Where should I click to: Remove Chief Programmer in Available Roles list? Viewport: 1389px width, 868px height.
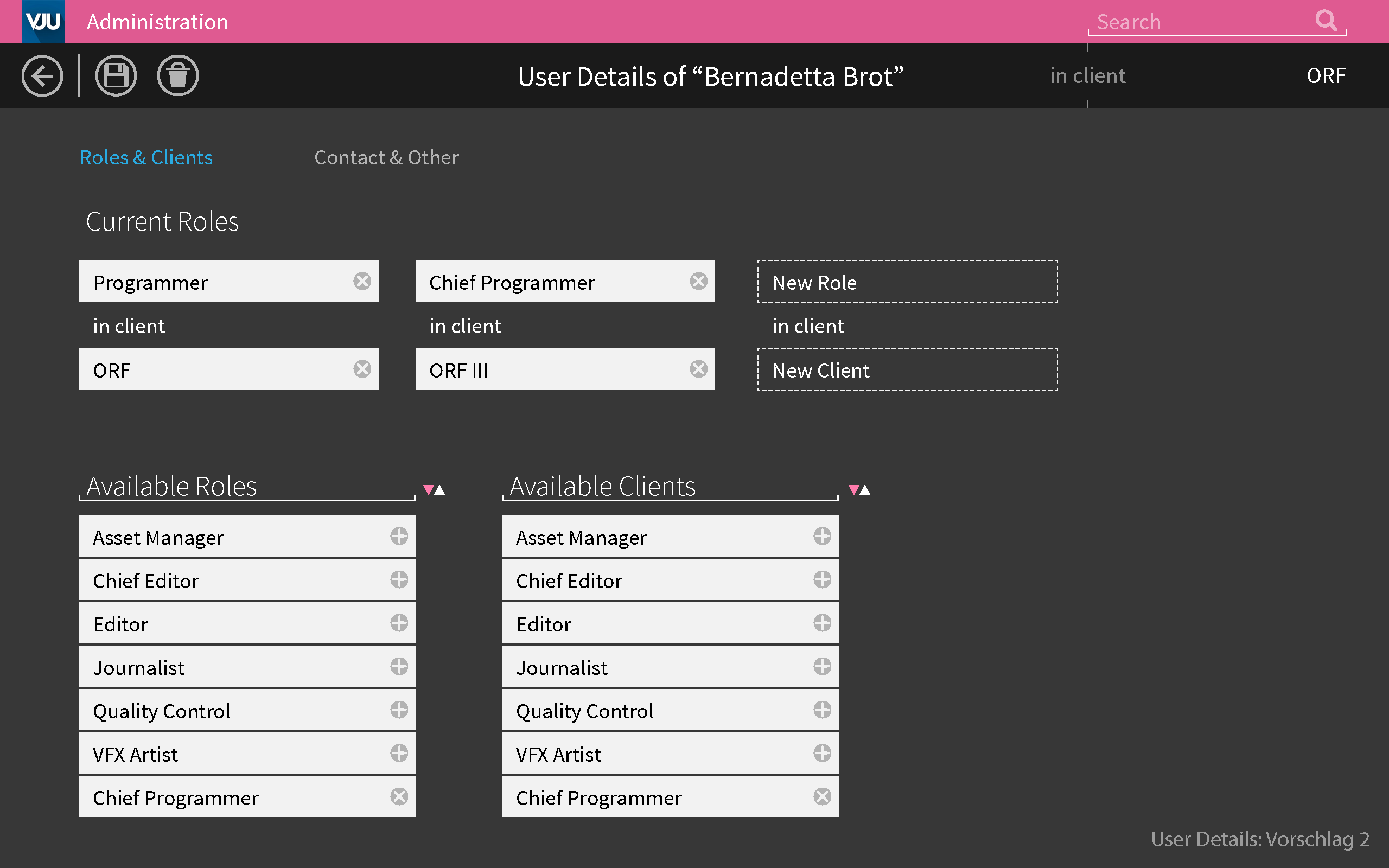click(399, 797)
